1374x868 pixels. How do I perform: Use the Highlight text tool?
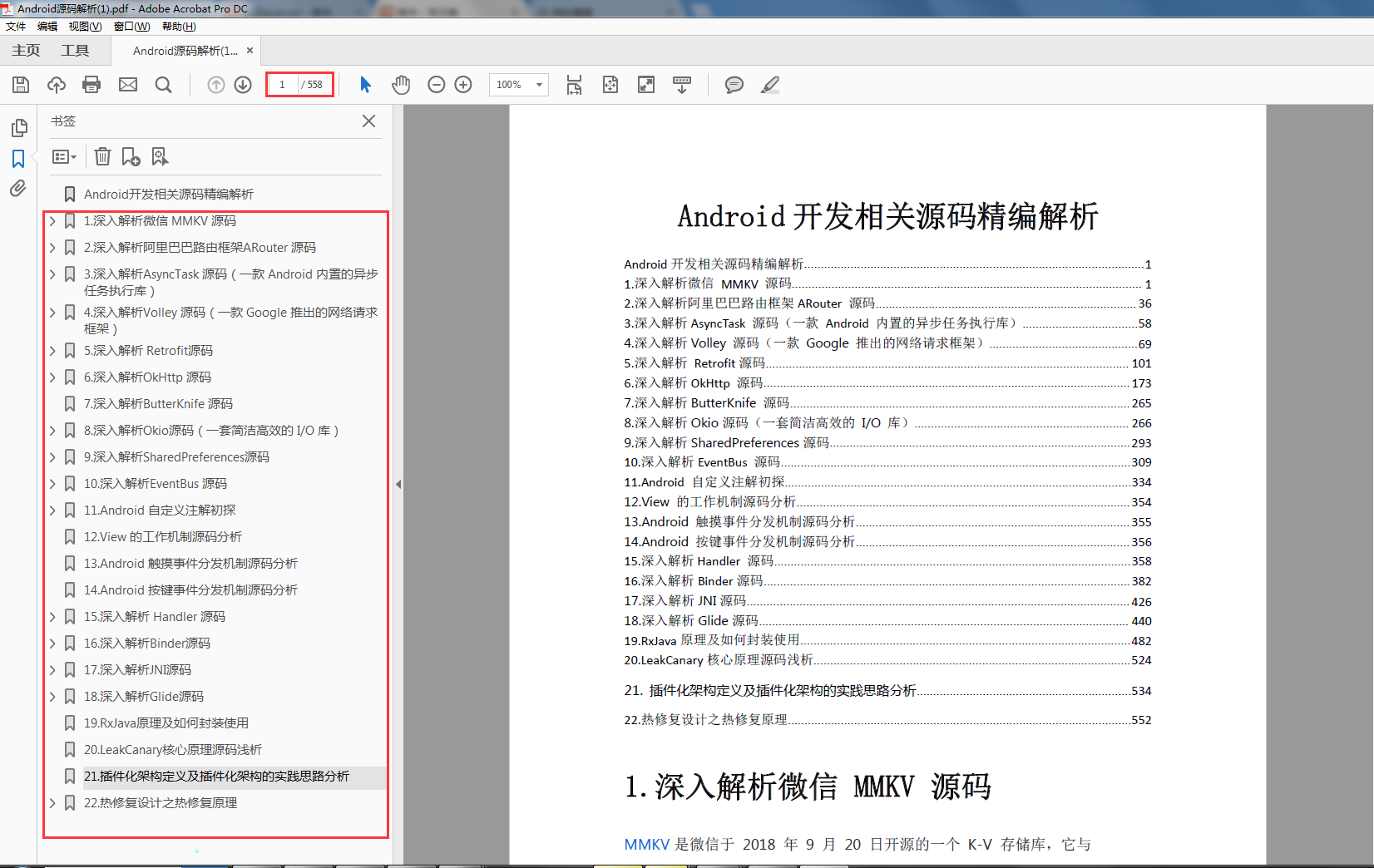pyautogui.click(x=770, y=84)
